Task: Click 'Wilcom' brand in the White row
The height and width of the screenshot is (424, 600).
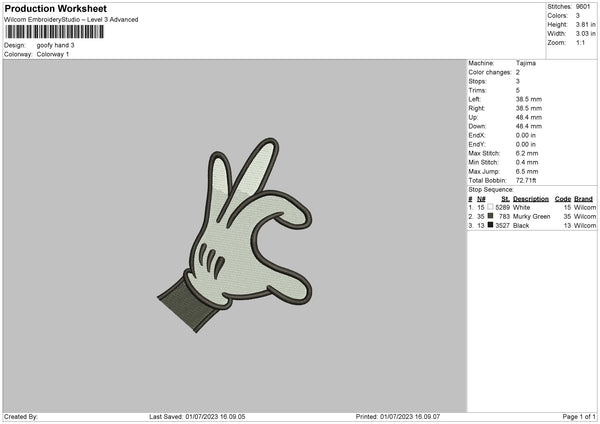Action: 585,207
